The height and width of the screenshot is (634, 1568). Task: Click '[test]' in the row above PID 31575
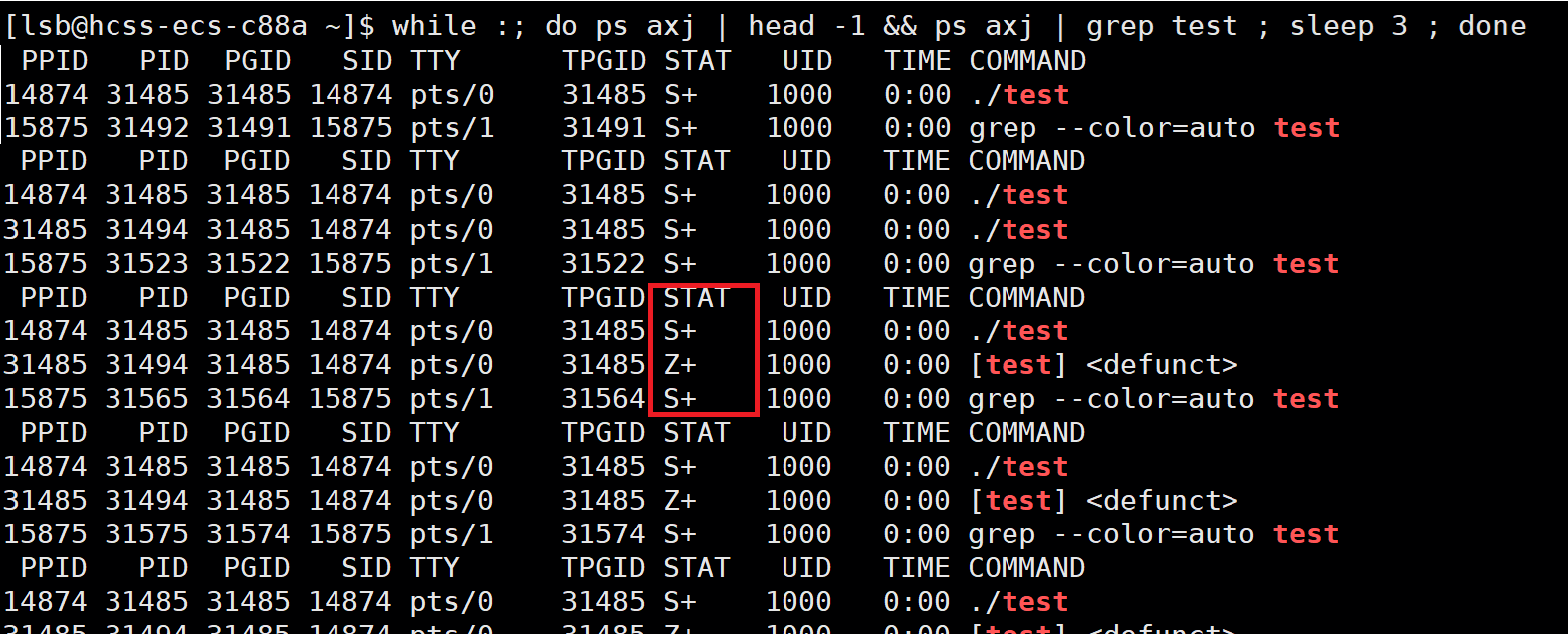point(1018,501)
